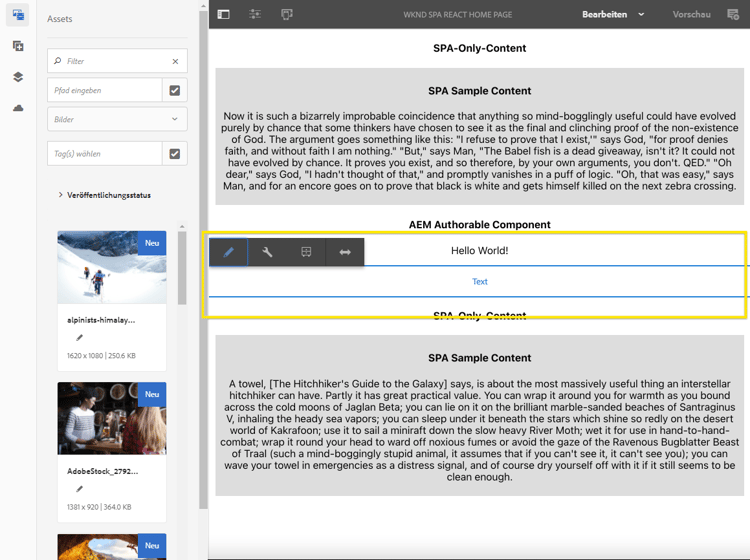The image size is (750, 560).
Task: Open the emulator device icon
Action: click(x=287, y=14)
